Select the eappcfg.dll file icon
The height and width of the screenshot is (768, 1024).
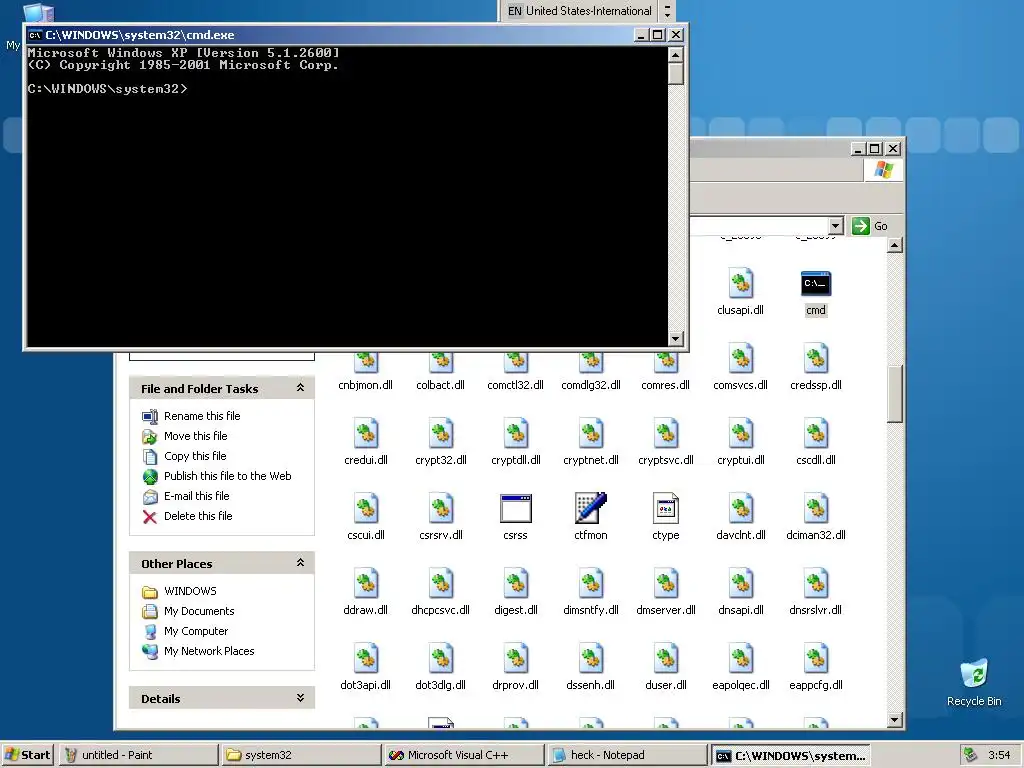[x=816, y=659]
